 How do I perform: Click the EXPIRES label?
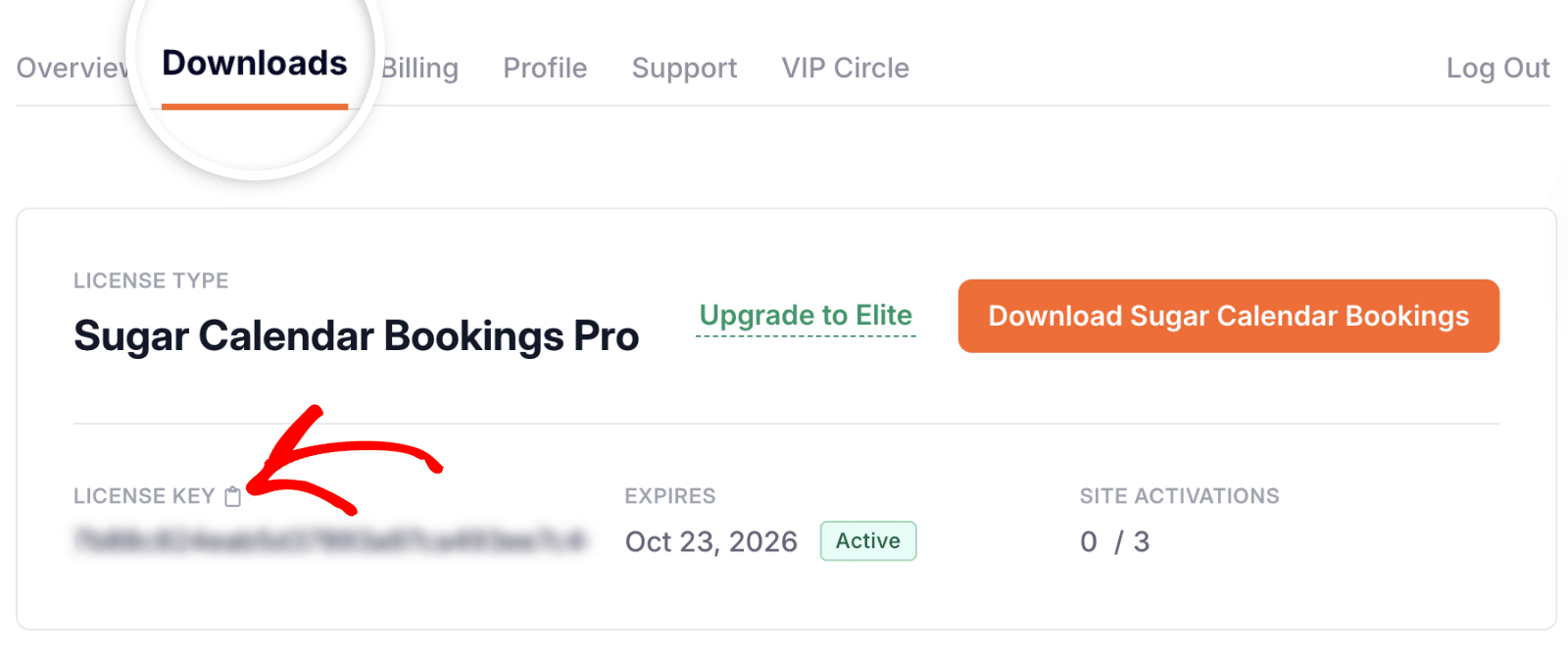point(669,496)
